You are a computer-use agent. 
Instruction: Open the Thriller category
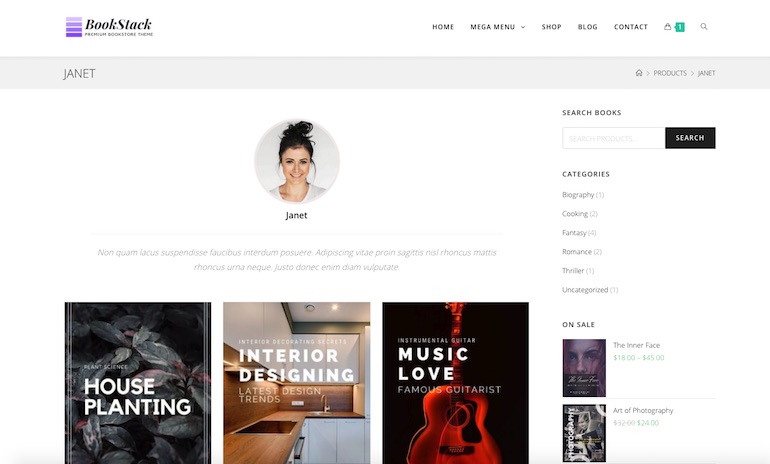573,271
